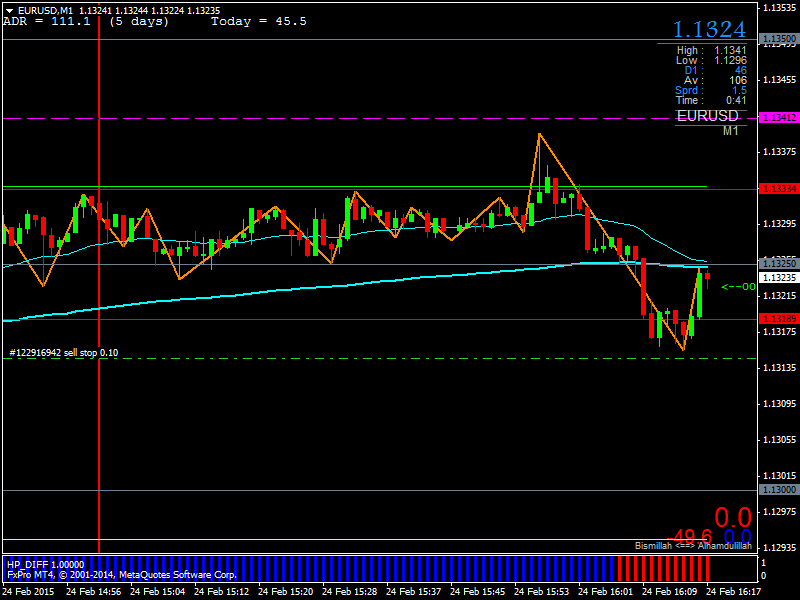Click the 24 Feb 15:04 time label
Image resolution: width=800 pixels, height=600 pixels.
[x=158, y=592]
